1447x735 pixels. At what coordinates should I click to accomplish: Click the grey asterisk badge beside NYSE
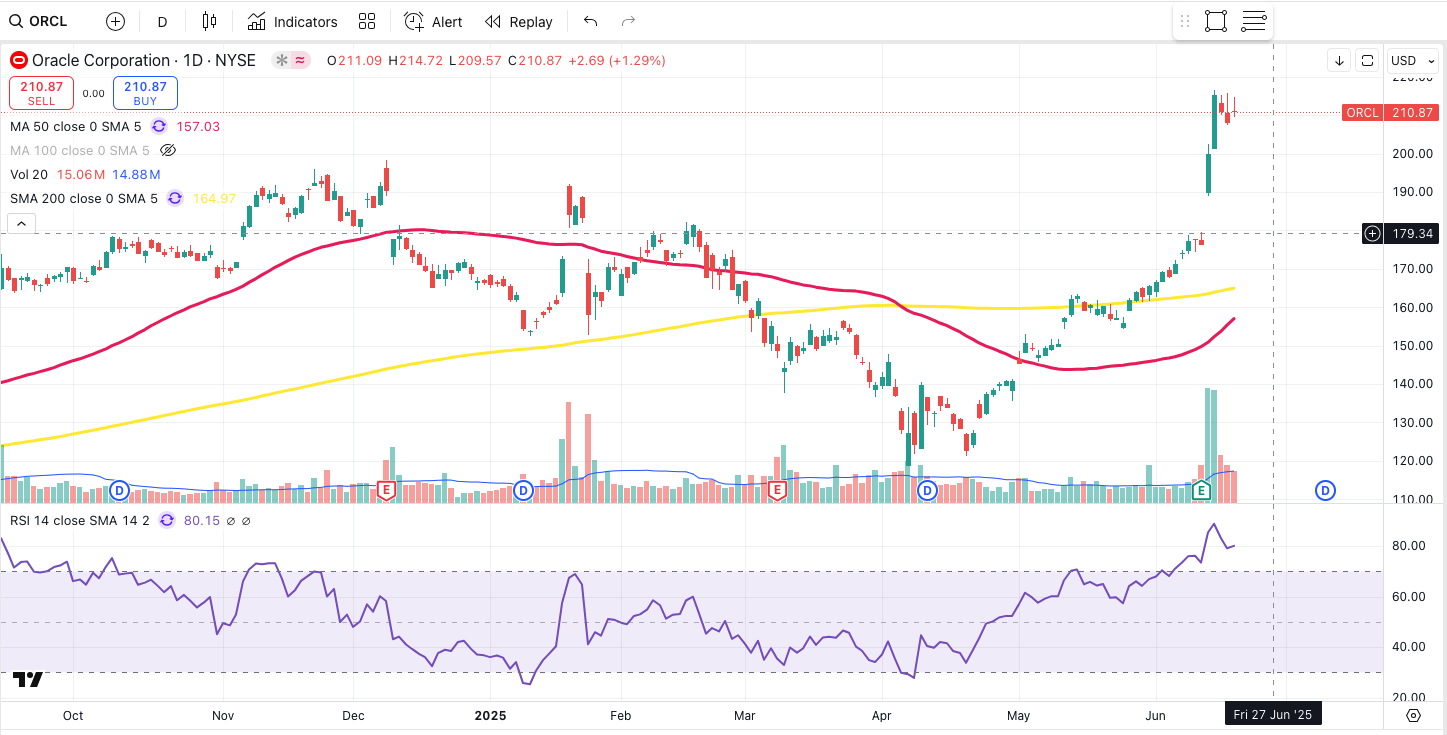click(x=282, y=60)
